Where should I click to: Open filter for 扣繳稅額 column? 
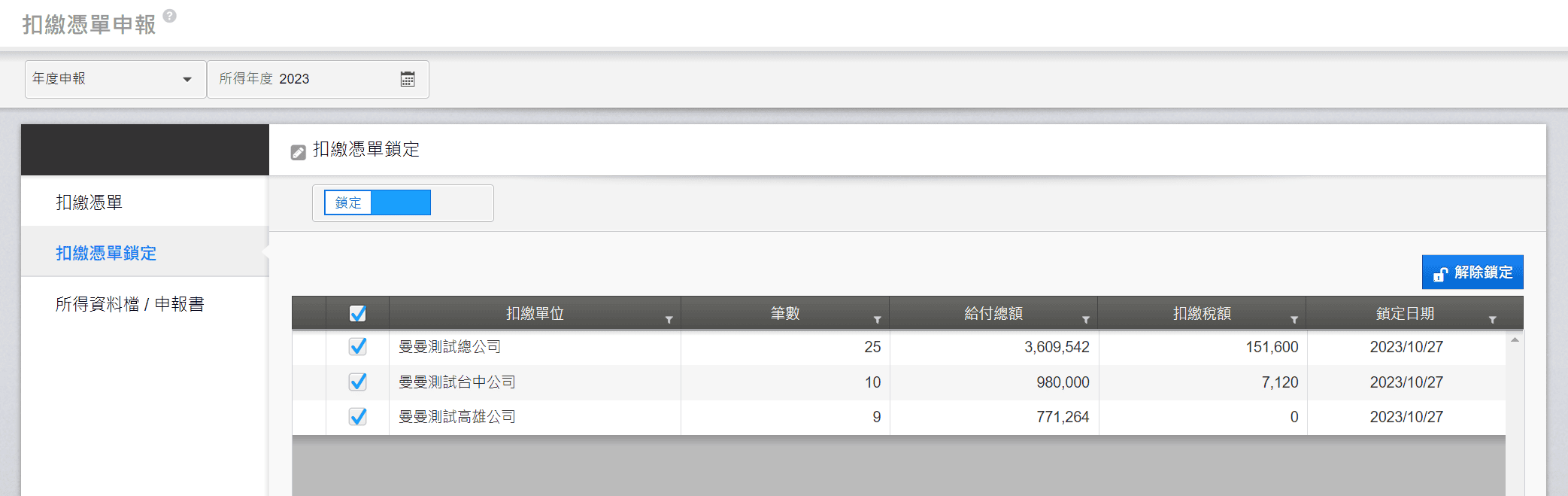click(x=1294, y=320)
